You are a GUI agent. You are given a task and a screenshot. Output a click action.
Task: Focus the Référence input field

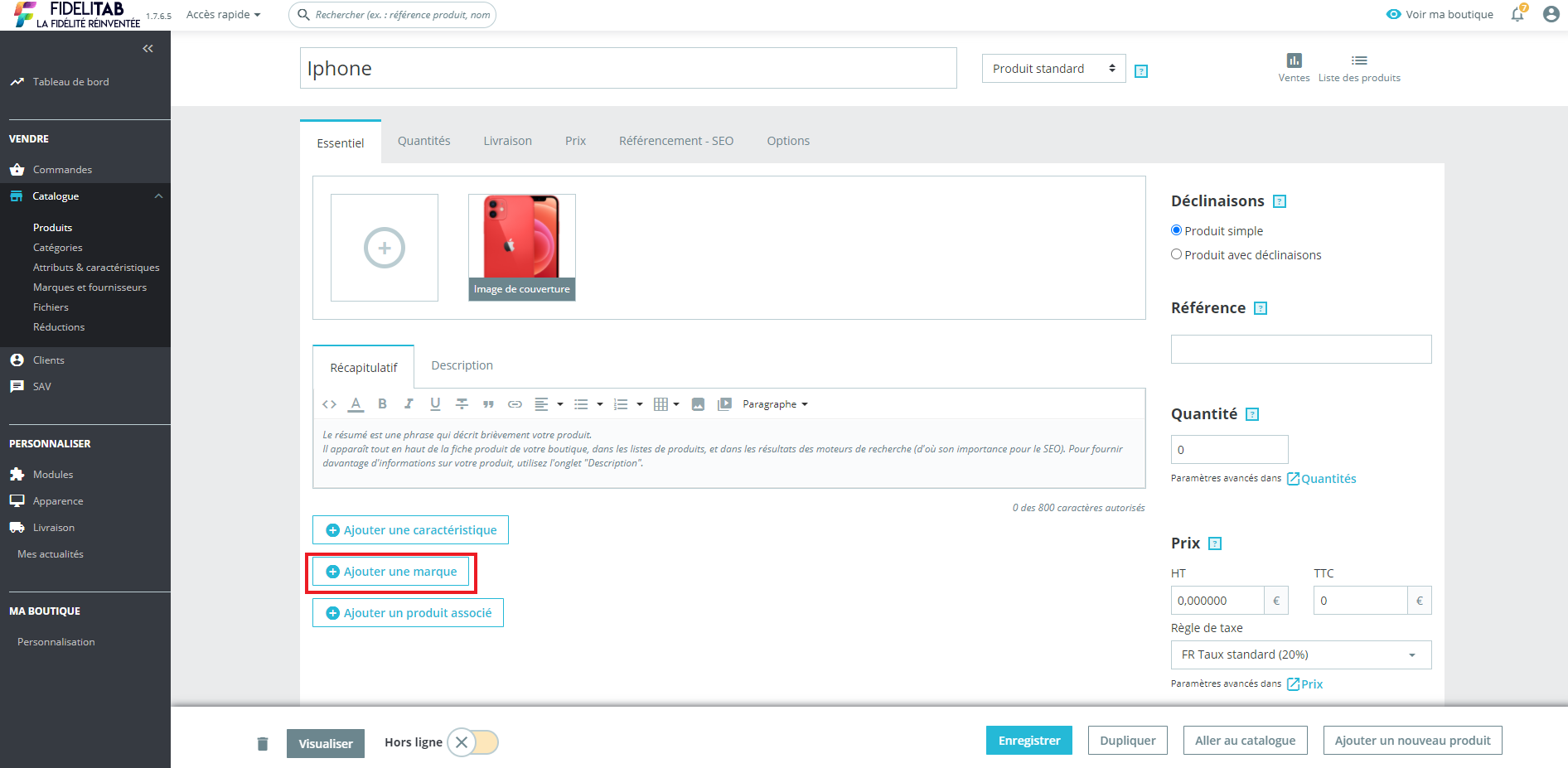pyautogui.click(x=1301, y=349)
